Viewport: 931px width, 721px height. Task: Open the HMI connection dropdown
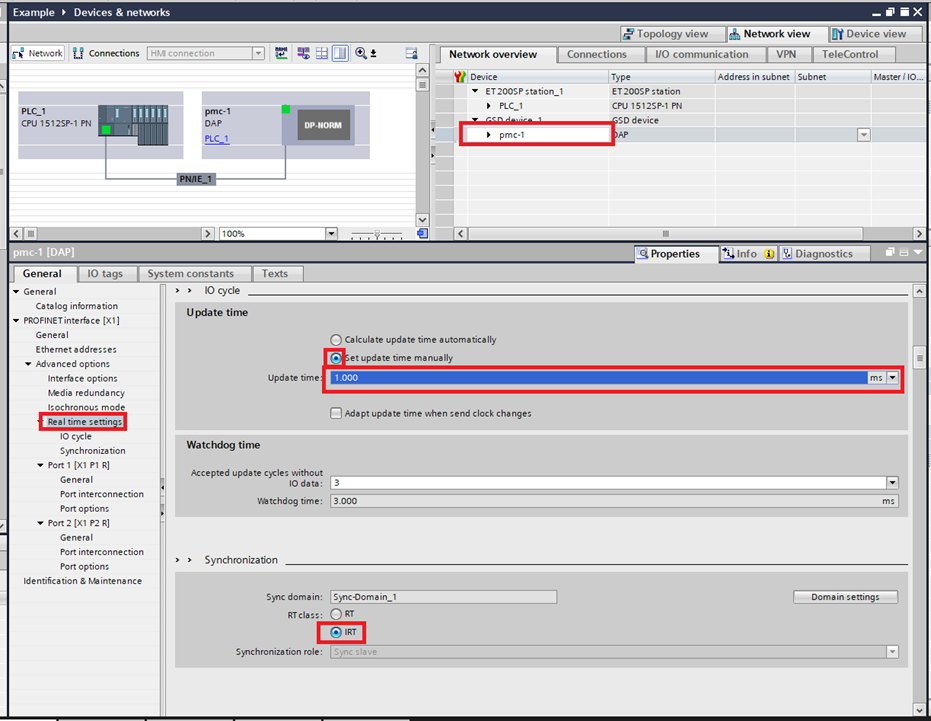pyautogui.click(x=258, y=53)
